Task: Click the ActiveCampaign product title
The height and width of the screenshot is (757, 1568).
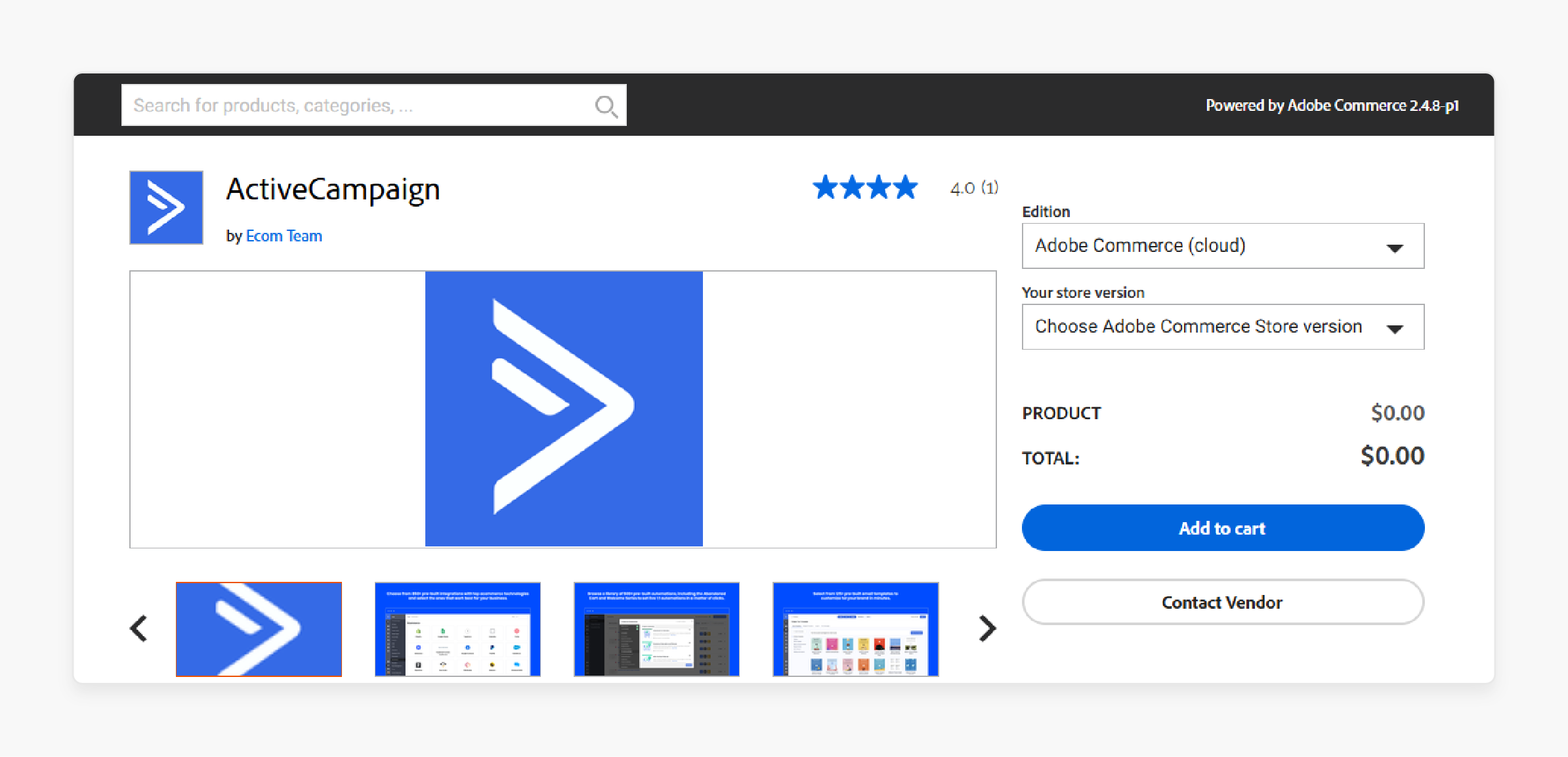Action: pos(333,190)
